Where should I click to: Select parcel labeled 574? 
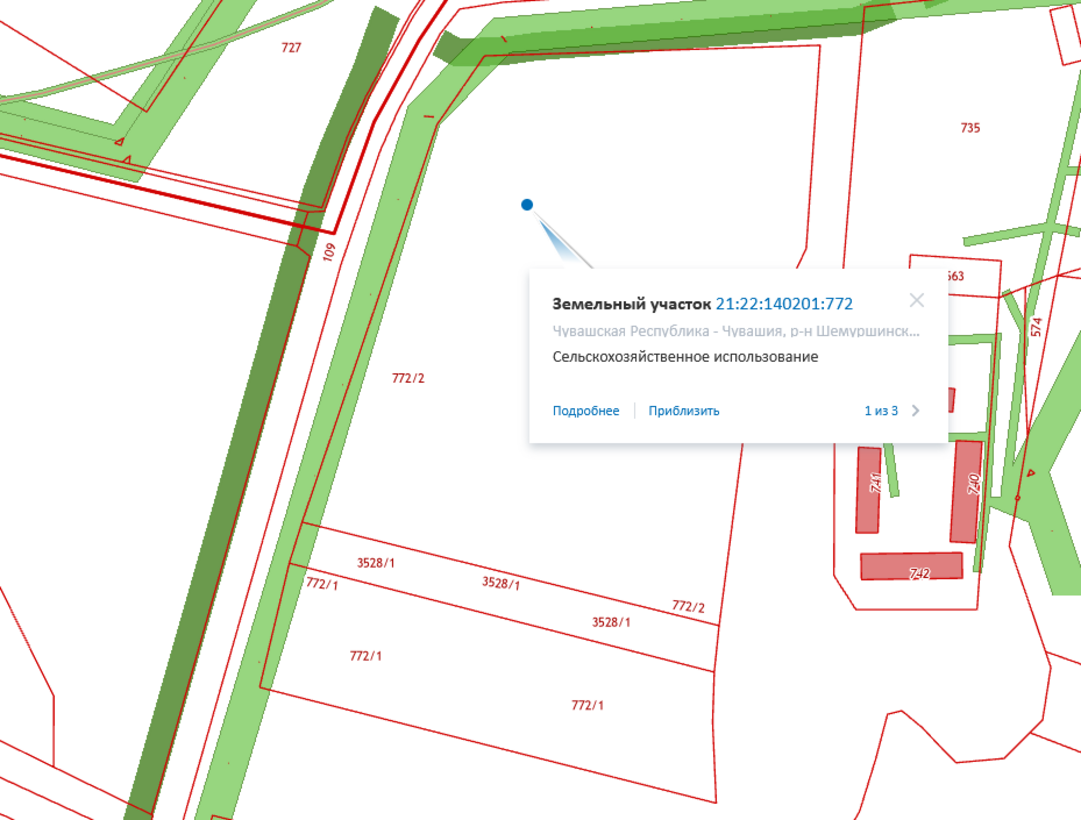tap(1036, 326)
